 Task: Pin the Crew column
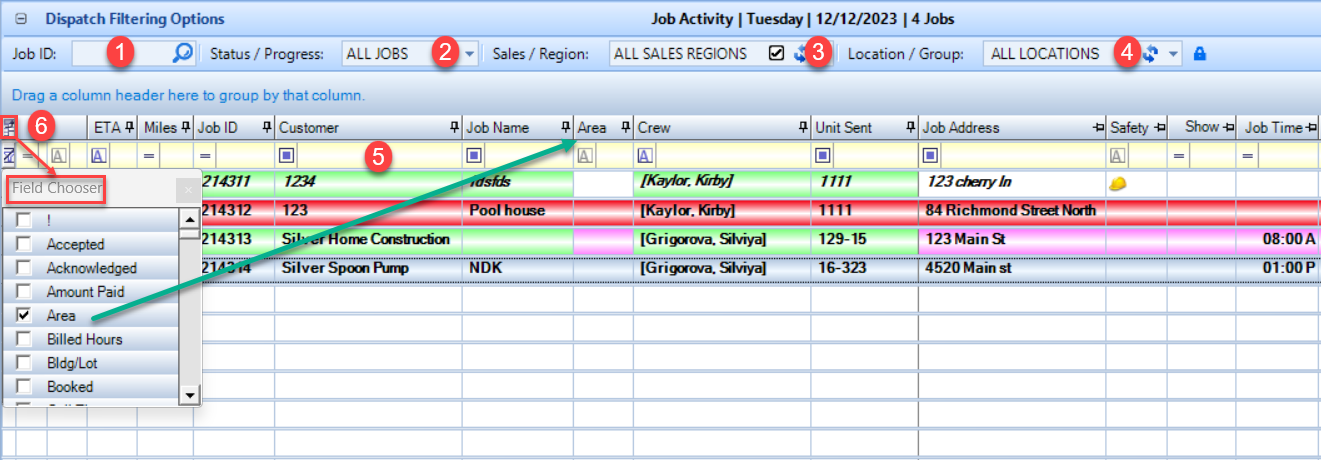[803, 127]
